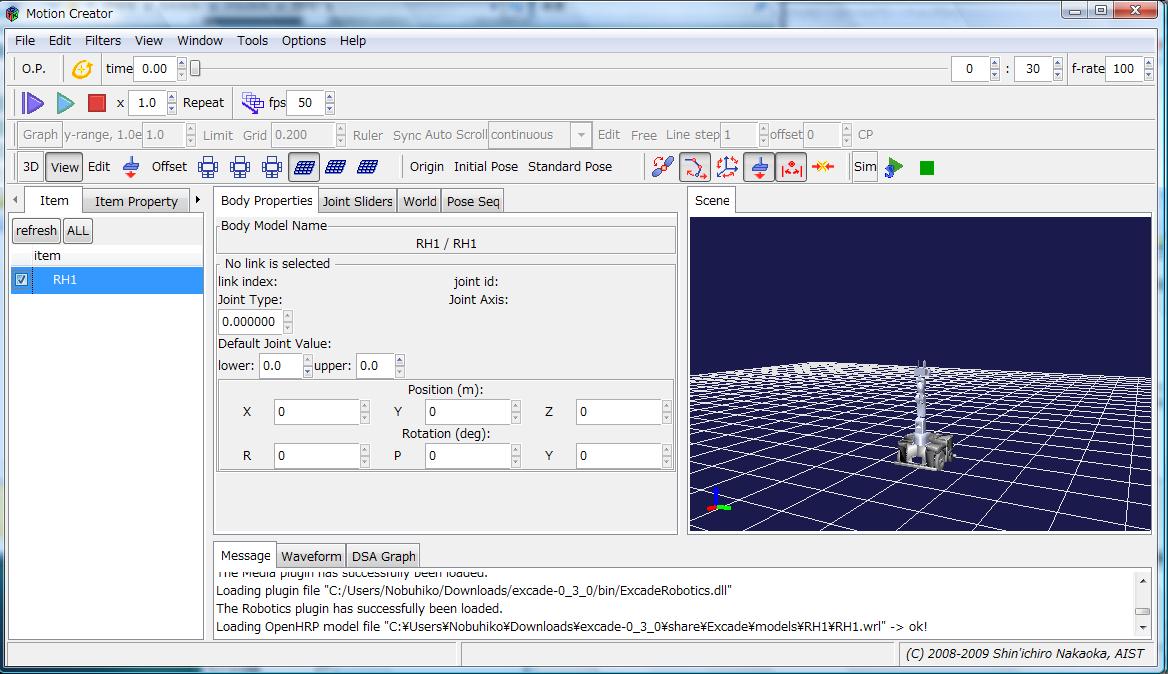The width and height of the screenshot is (1168, 674).
Task: Click the yellow time sync icon
Action: click(82, 69)
